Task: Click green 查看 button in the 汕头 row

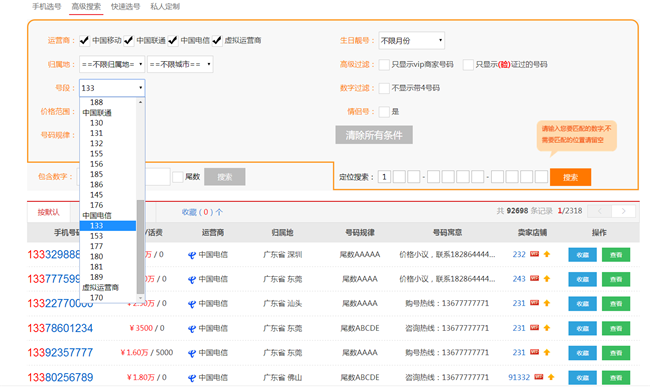Action: coord(616,304)
